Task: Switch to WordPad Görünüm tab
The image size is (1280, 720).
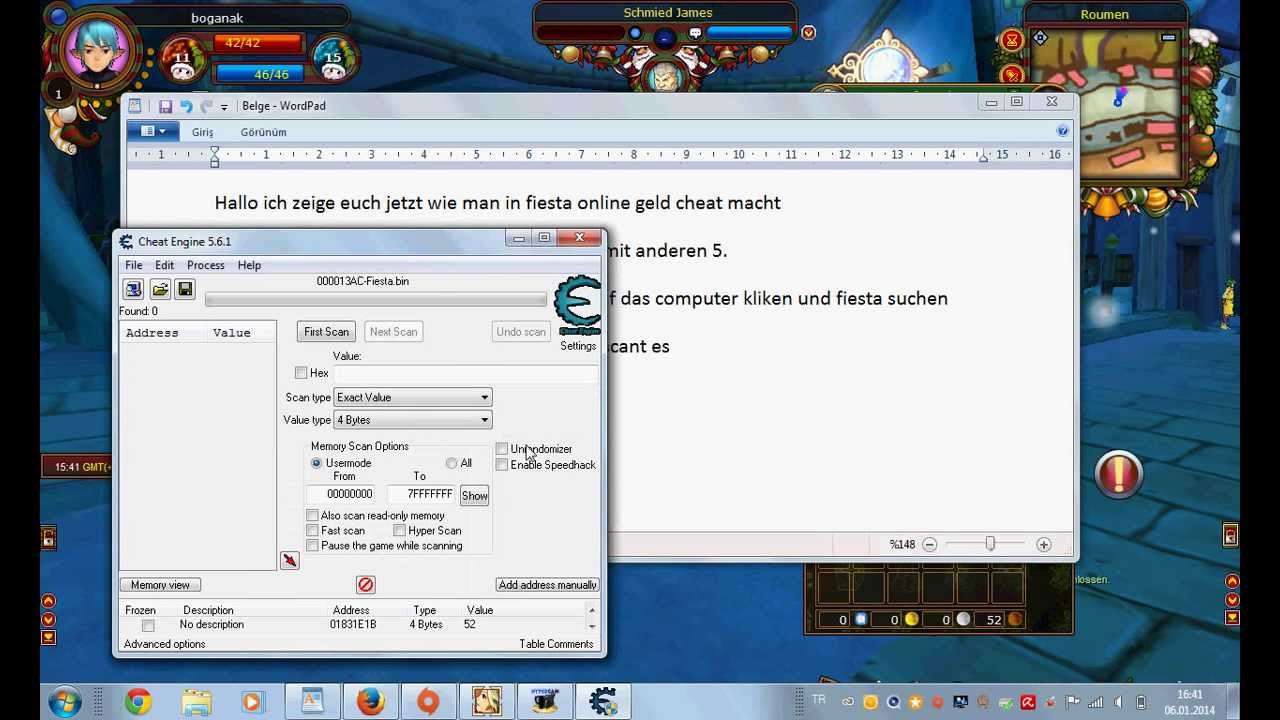Action: pyautogui.click(x=263, y=132)
